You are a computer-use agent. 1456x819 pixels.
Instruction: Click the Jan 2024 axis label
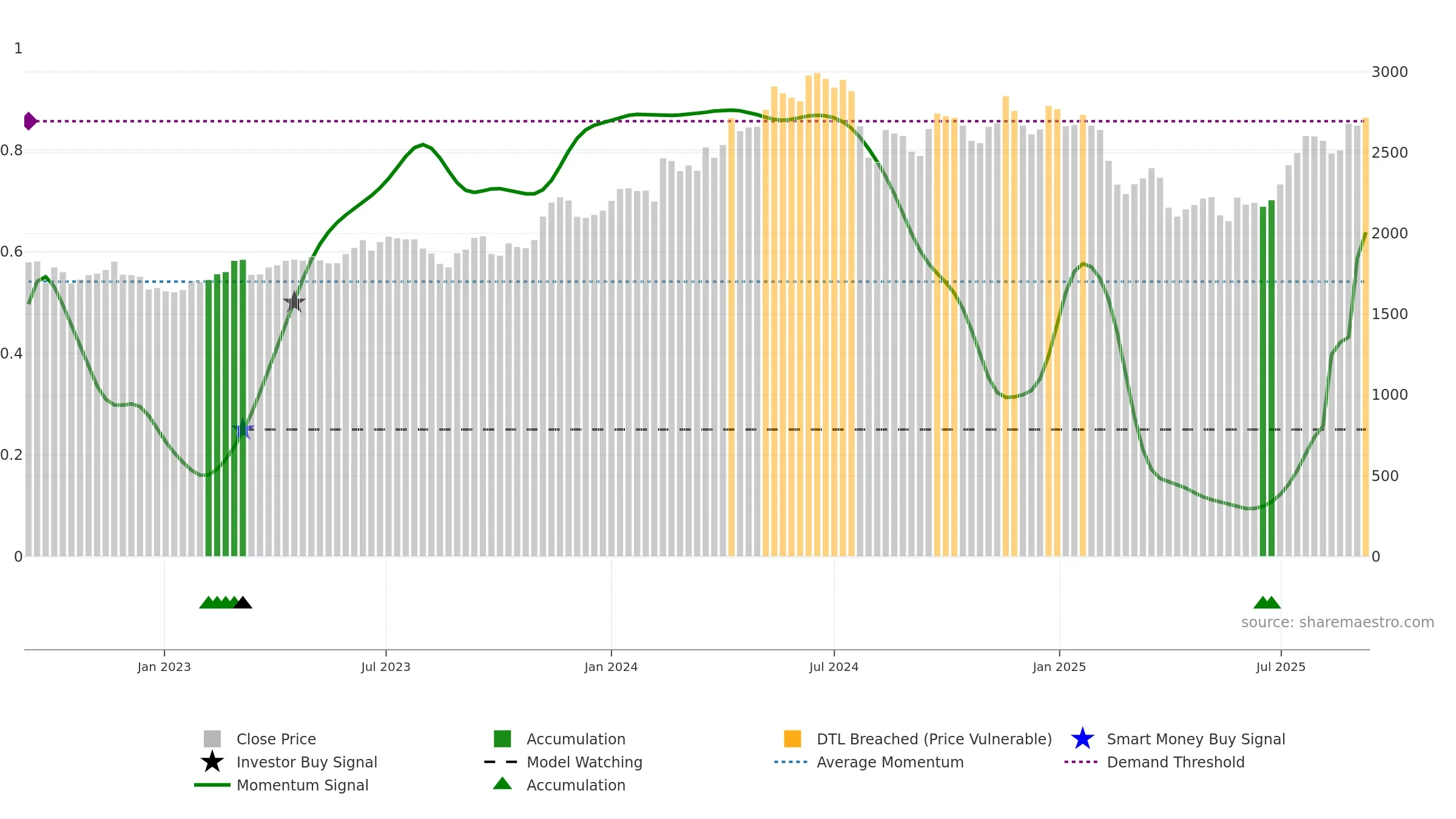611,667
